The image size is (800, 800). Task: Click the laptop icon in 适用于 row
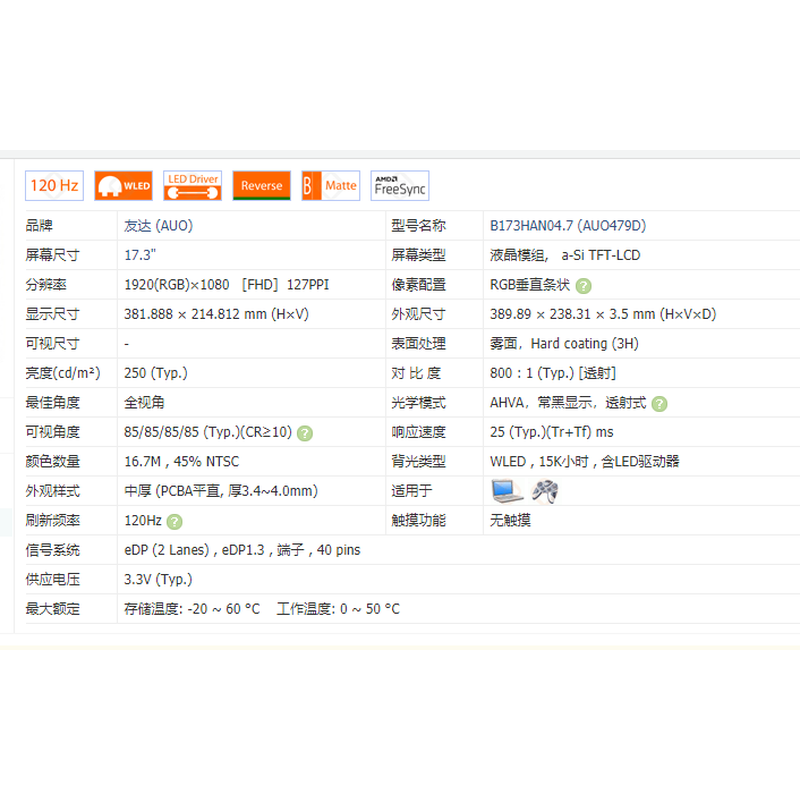506,490
